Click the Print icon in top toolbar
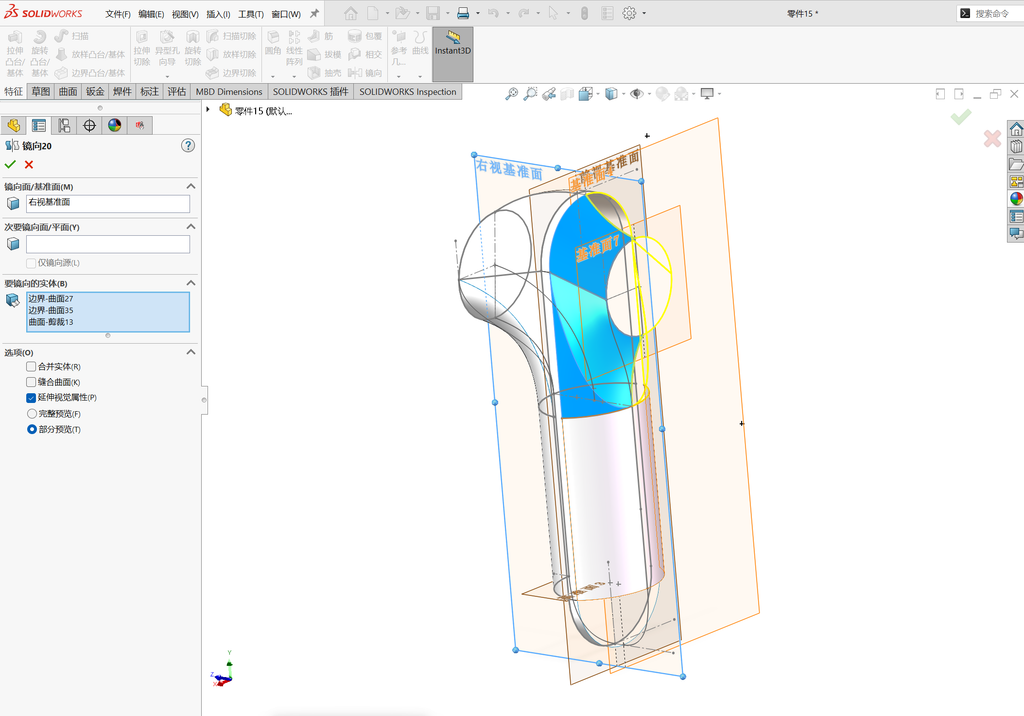The height and width of the screenshot is (716, 1024). [x=463, y=13]
